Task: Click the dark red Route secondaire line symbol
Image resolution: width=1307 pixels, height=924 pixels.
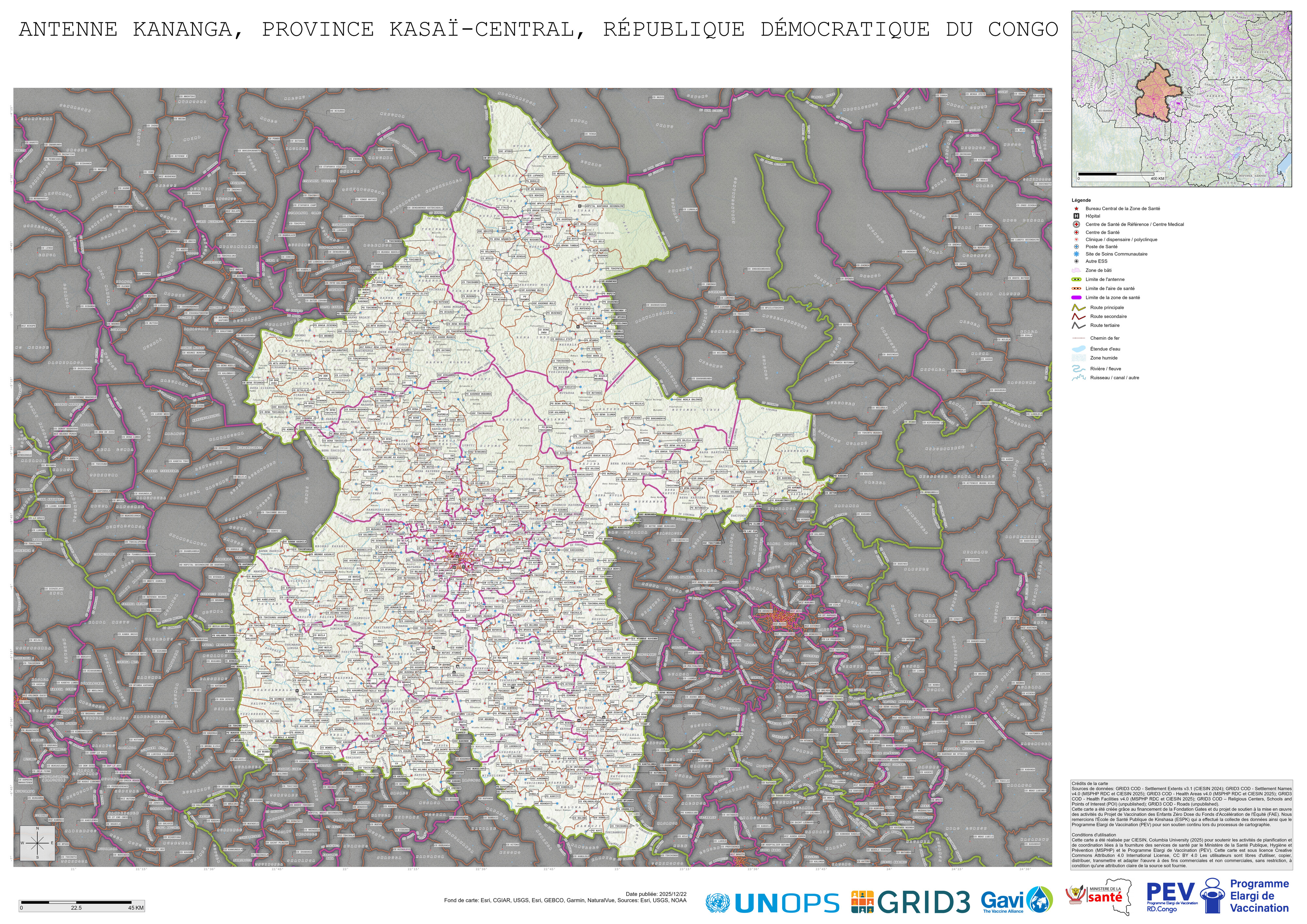Action: (x=1079, y=317)
